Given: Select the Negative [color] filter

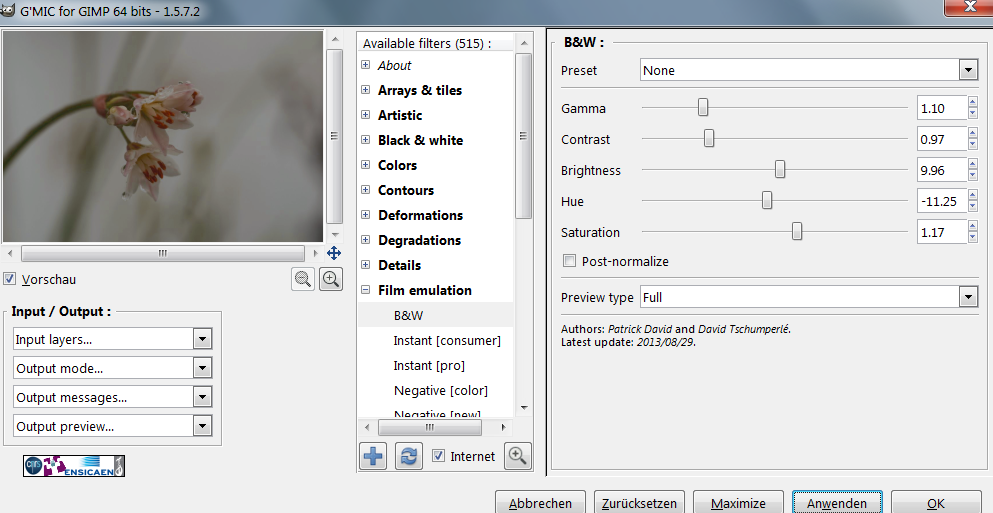Looking at the screenshot, I should 440,390.
